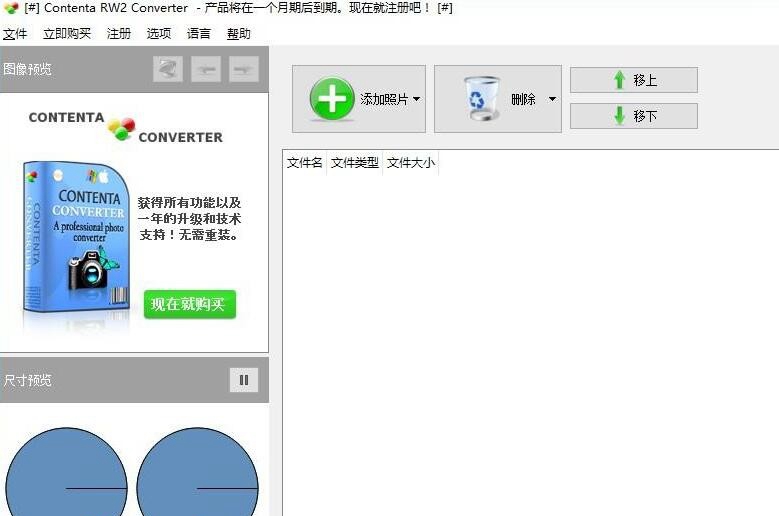Viewport: 779px width, 516px height.
Task: Click the app logo icon in title bar
Action: 11,8
